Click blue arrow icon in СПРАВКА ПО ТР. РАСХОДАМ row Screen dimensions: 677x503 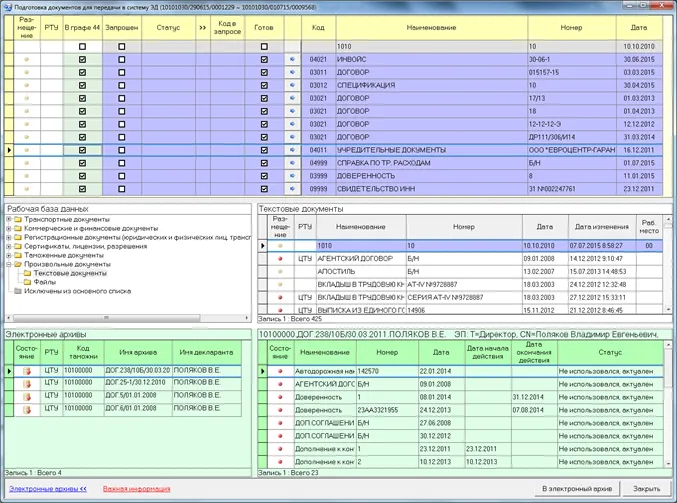tap(292, 163)
